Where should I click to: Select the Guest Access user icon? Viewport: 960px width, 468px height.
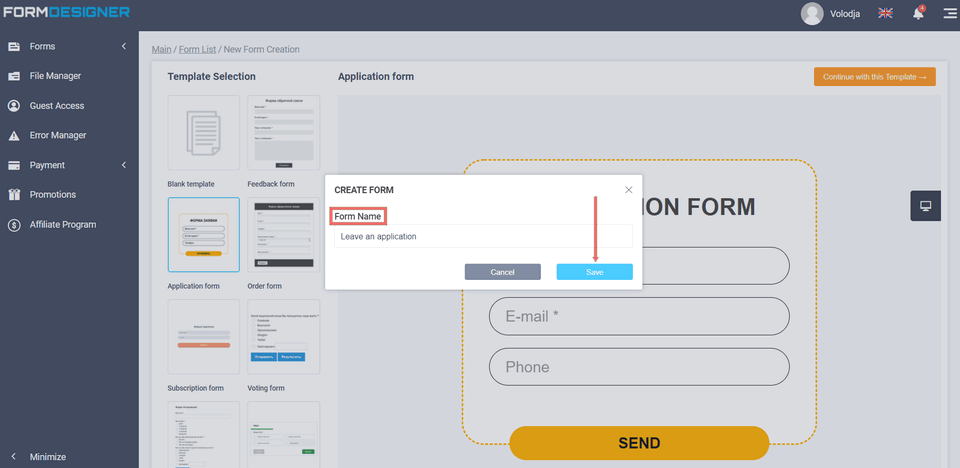click(14, 106)
